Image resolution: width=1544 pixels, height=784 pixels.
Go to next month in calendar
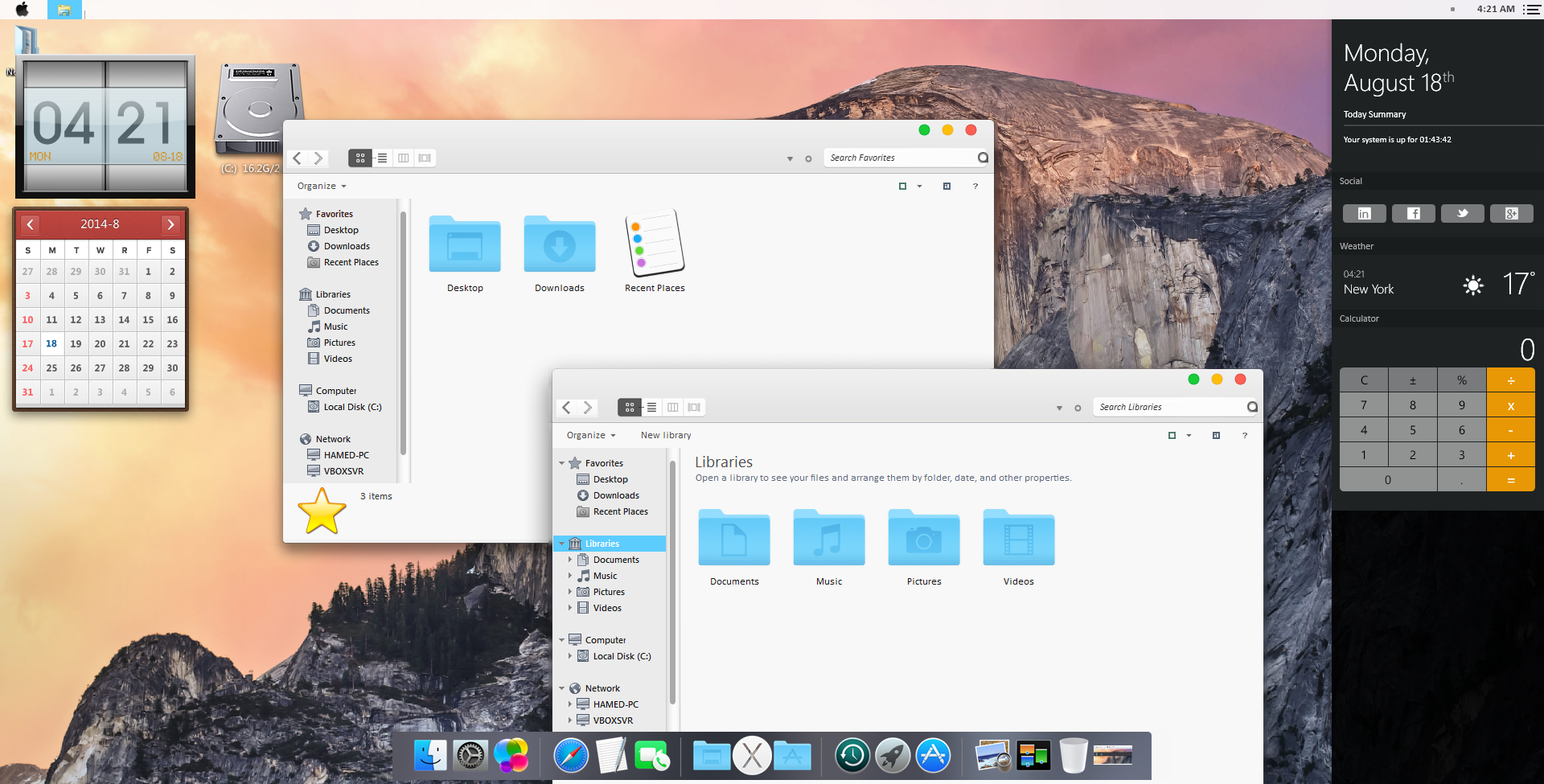tap(170, 224)
